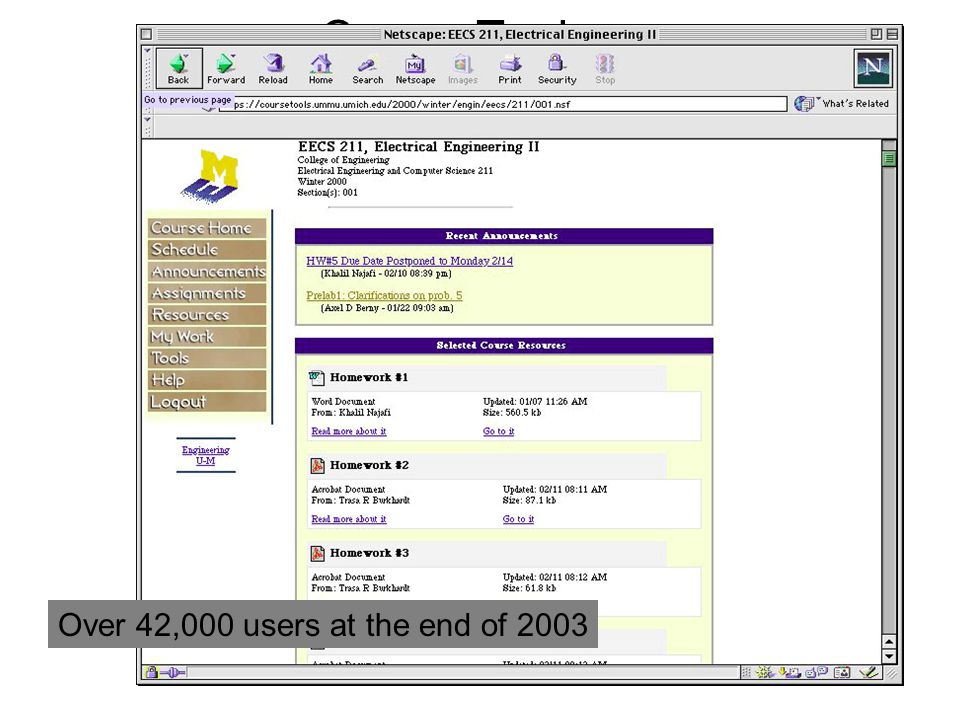Open Prelab1 Clarifications on prob. 5 link
The width and height of the screenshot is (960, 720).
click(x=384, y=296)
